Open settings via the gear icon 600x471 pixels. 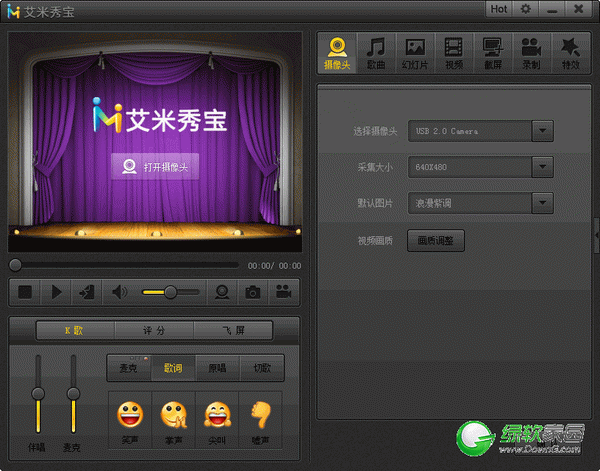tap(526, 9)
